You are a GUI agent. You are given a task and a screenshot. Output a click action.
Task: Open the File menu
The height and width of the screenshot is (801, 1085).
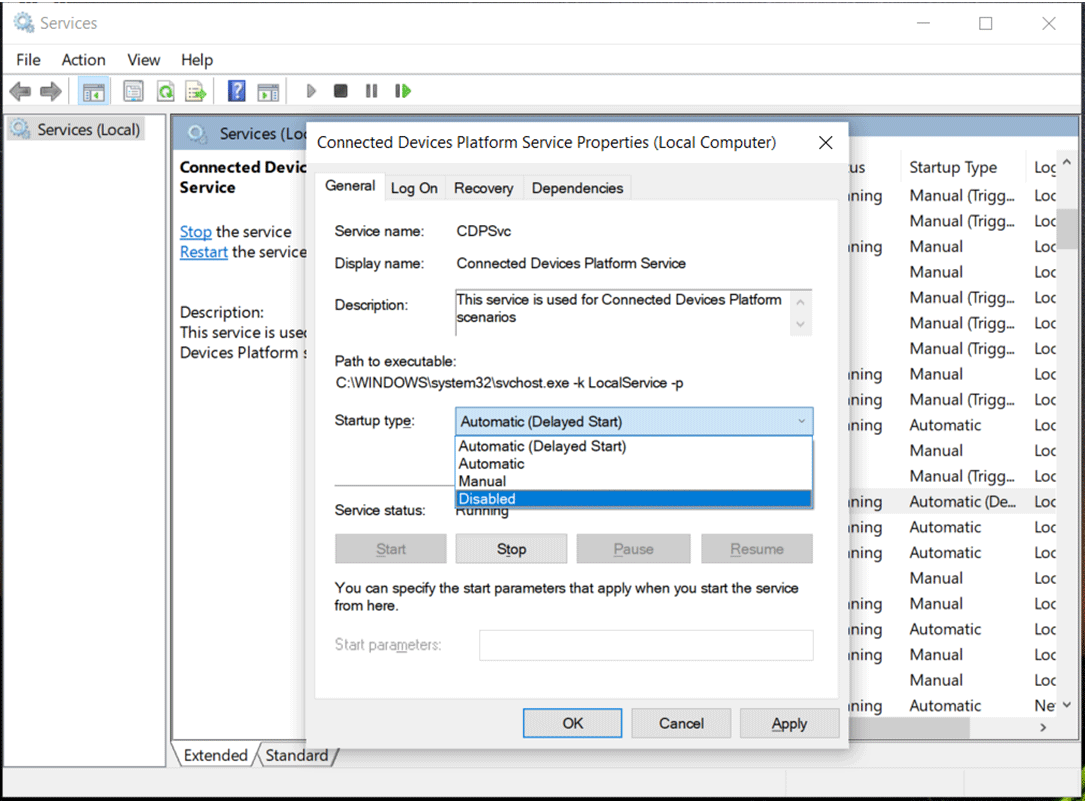28,60
